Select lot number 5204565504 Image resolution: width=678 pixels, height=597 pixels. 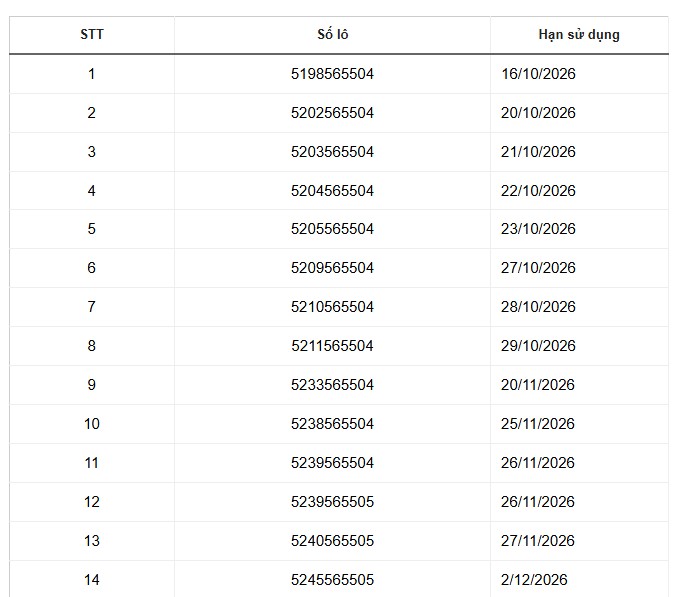click(x=332, y=191)
